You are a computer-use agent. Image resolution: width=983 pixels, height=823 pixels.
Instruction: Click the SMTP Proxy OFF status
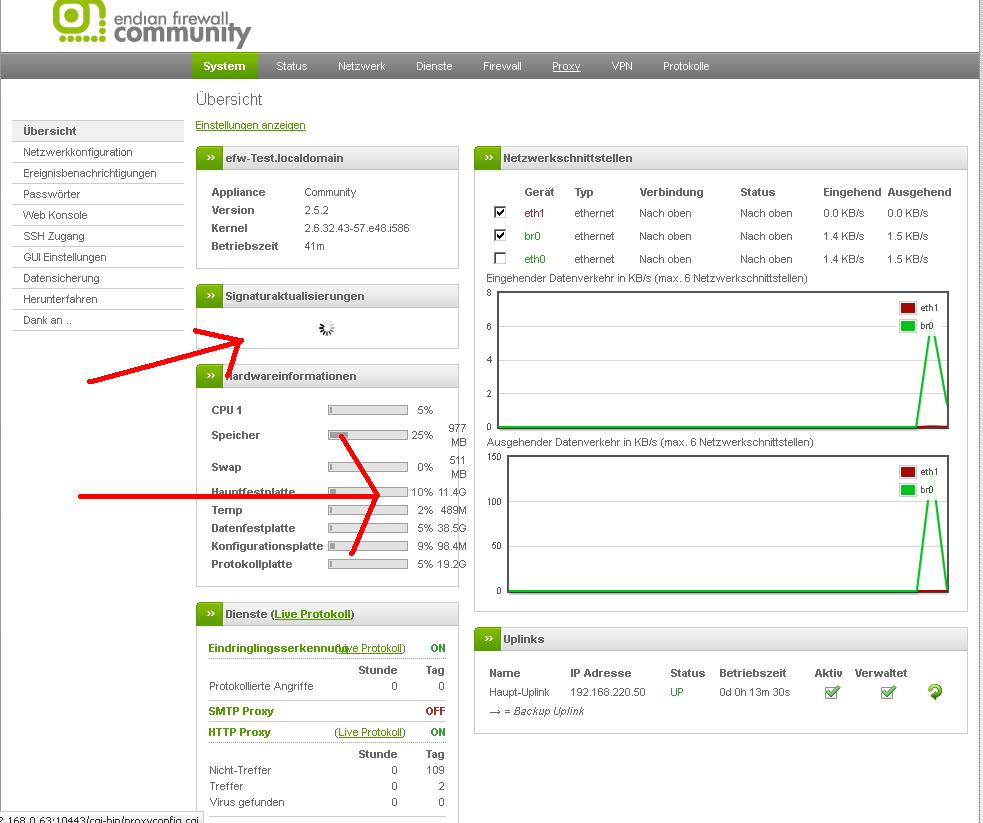[435, 711]
